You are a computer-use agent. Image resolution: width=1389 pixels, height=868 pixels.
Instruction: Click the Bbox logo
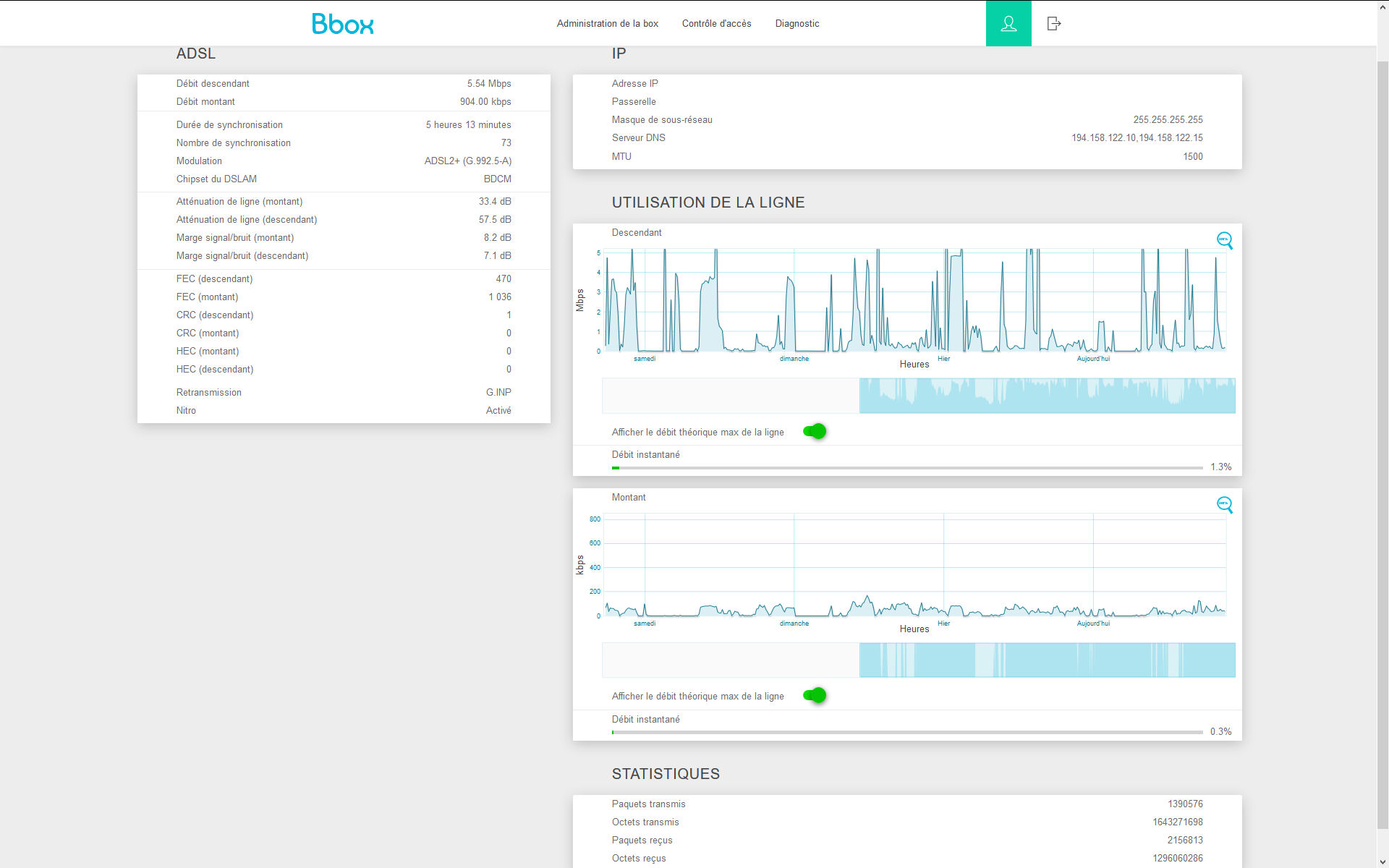point(343,24)
